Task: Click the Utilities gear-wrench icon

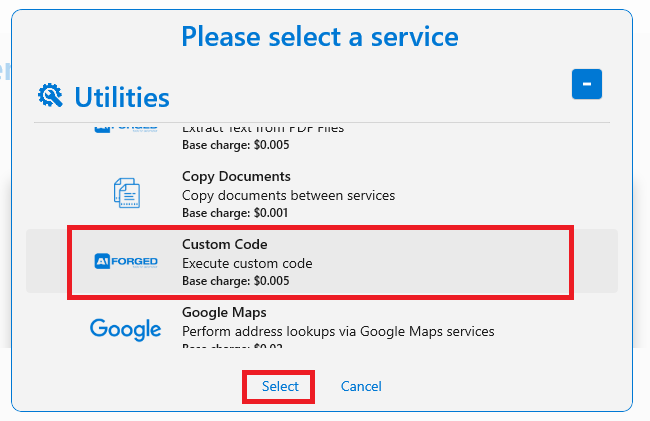Action: pyautogui.click(x=50, y=95)
